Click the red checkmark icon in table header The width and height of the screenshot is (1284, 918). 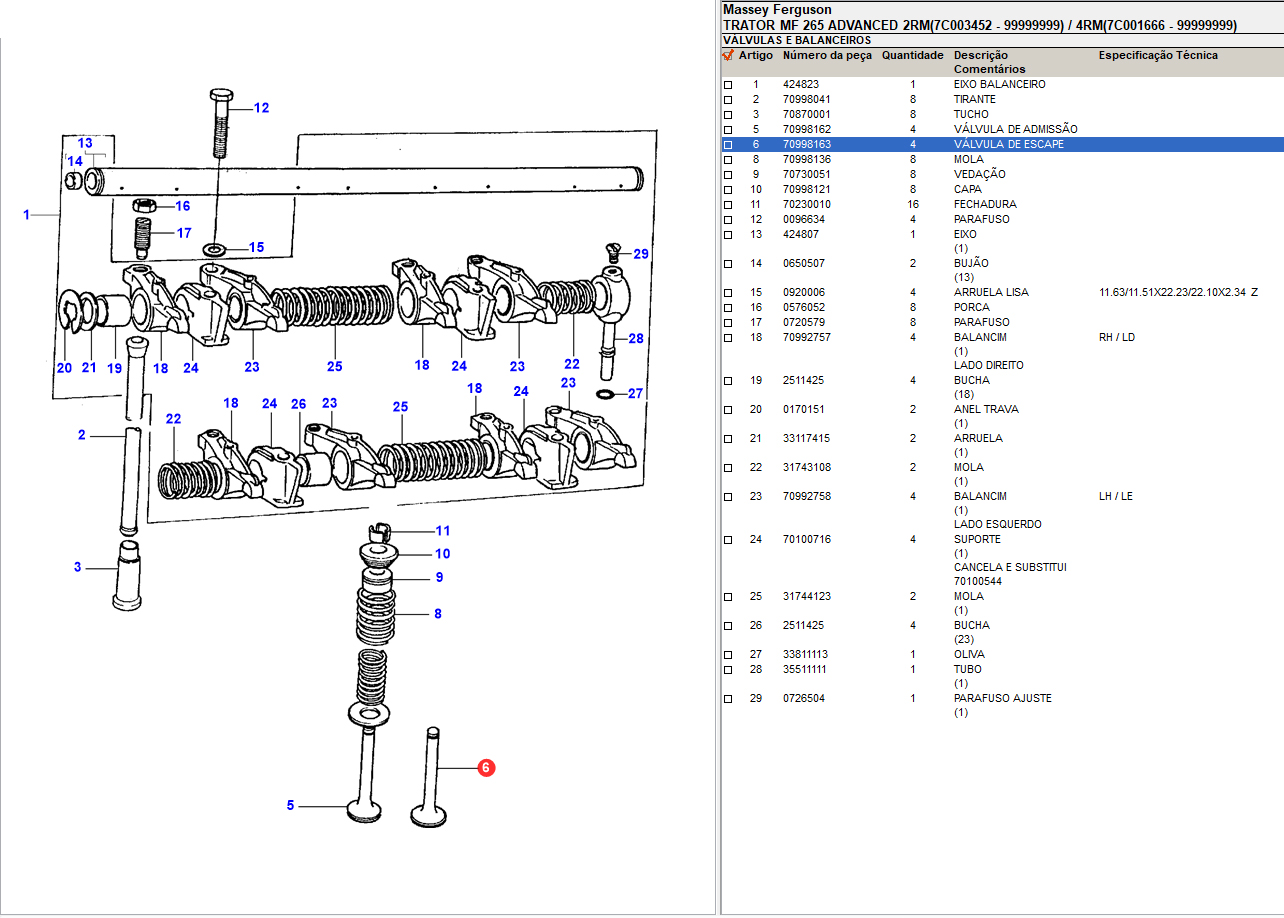click(x=728, y=56)
